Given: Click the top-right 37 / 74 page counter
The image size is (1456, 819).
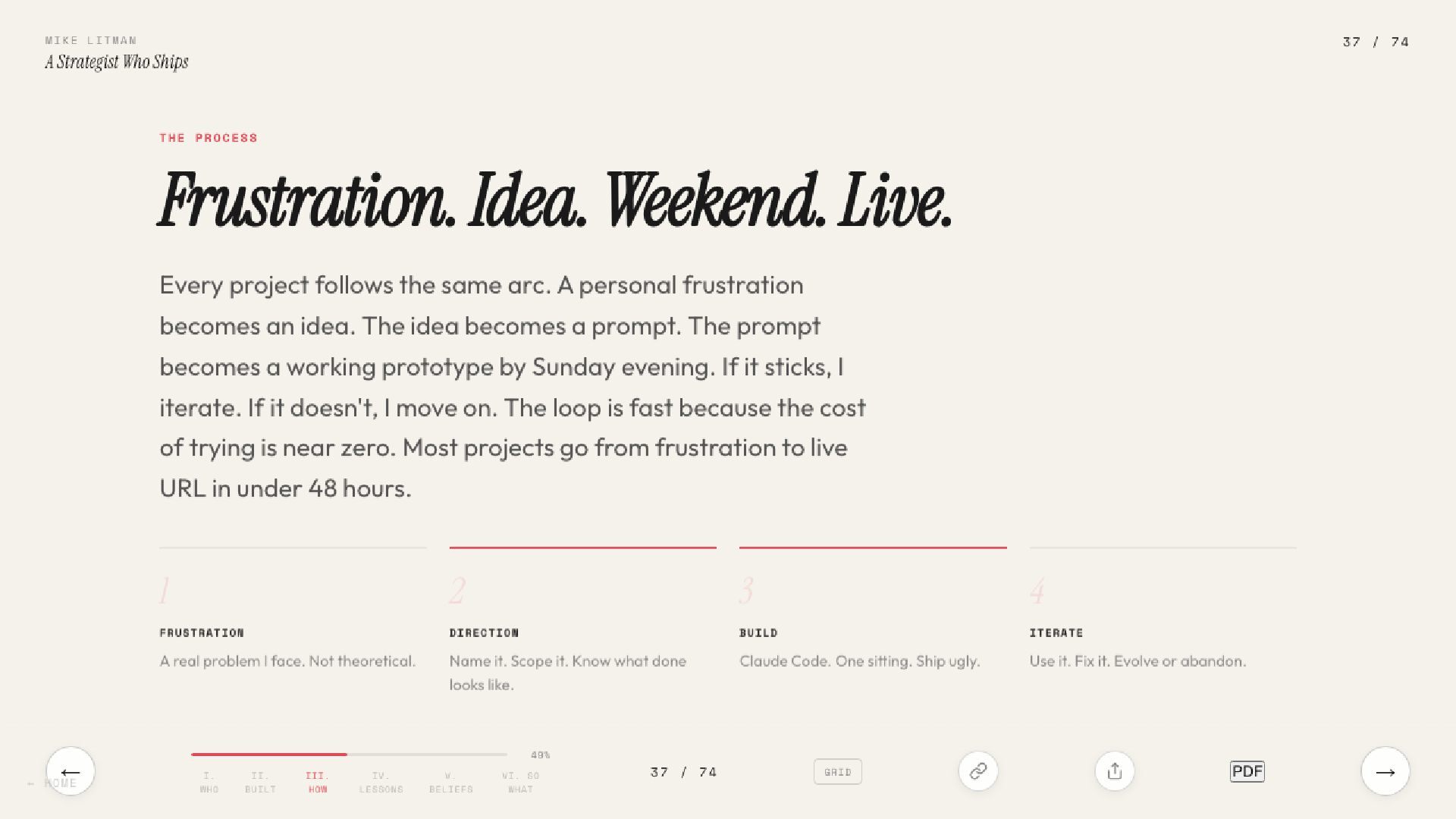Looking at the screenshot, I should 1376,42.
